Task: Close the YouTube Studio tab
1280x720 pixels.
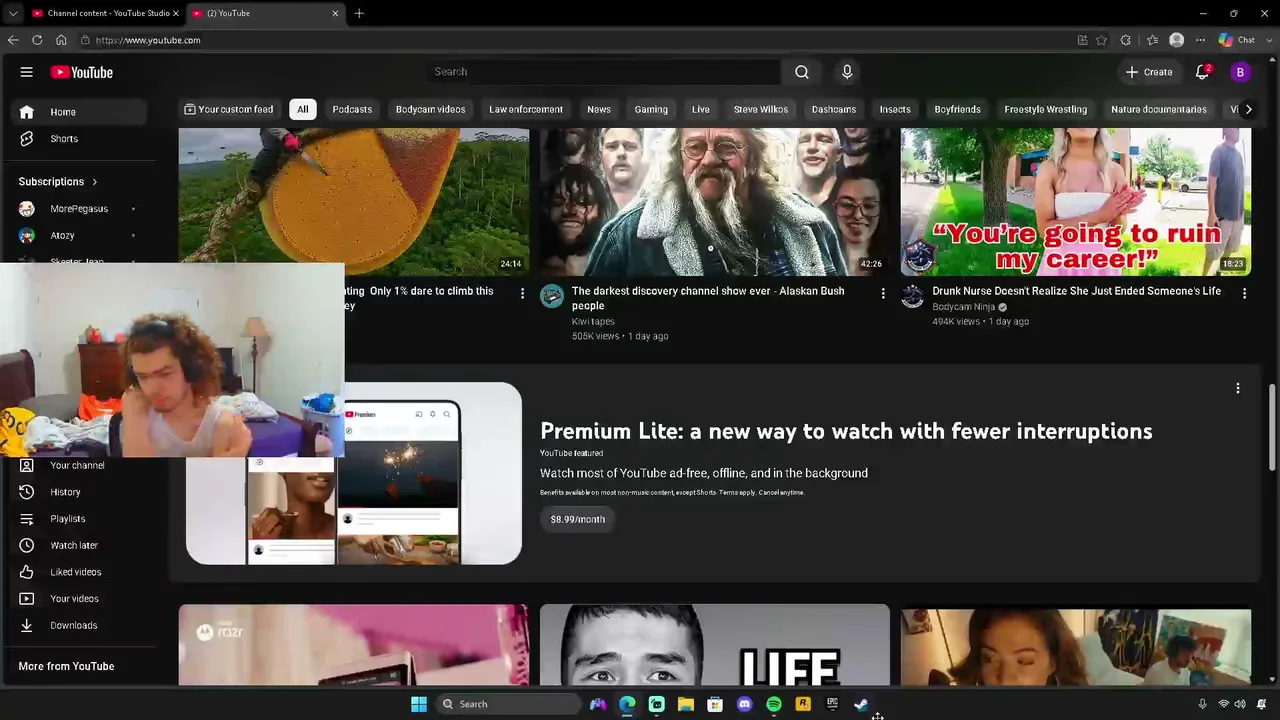Action: pos(176,13)
